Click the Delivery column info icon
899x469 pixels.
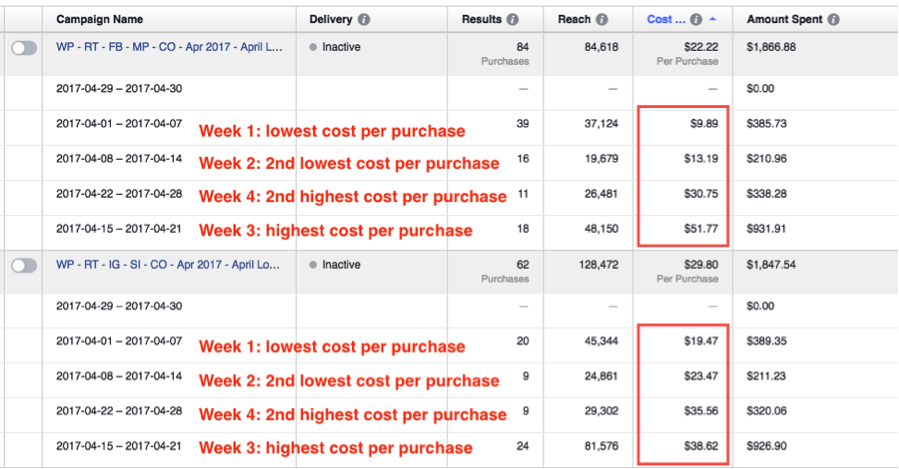364,19
